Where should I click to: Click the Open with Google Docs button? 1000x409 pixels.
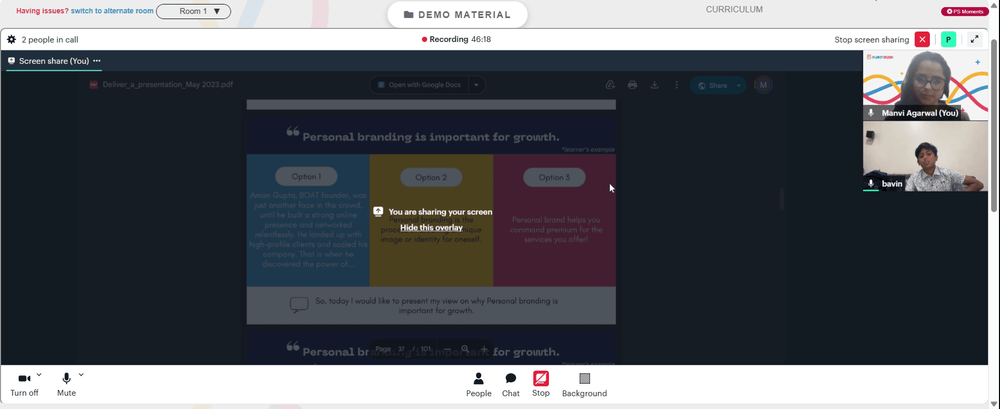[419, 85]
